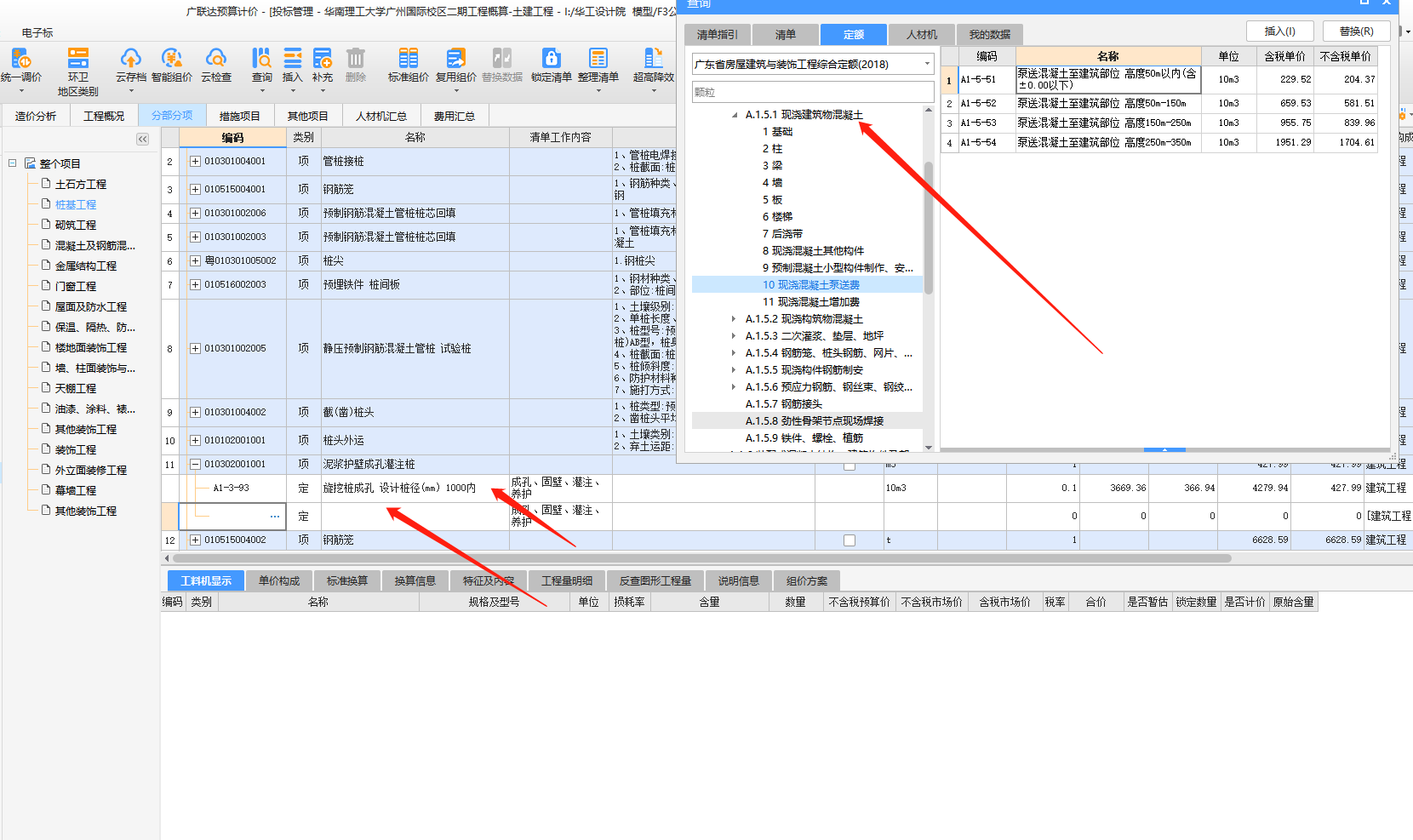The height and width of the screenshot is (840, 1413).
Task: Select 7 后浇带 in the quota tree
Action: (782, 234)
